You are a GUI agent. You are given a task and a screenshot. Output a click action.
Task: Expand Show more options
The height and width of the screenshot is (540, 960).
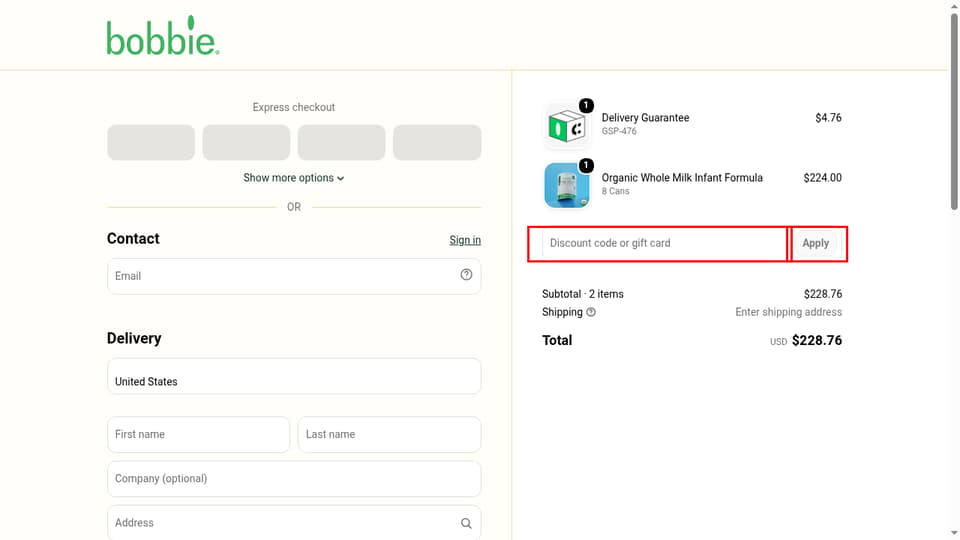tap(294, 178)
